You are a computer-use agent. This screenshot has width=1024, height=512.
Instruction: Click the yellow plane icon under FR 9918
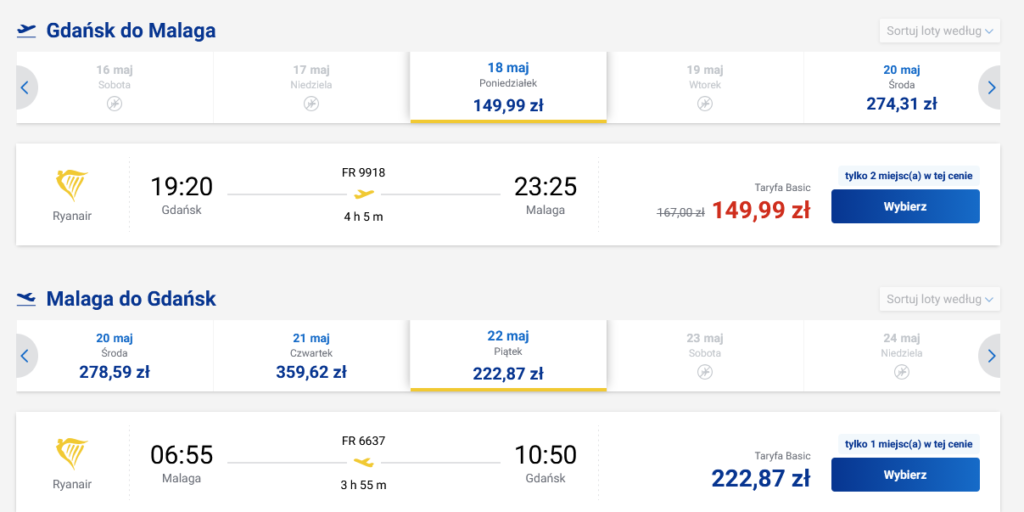coord(364,193)
